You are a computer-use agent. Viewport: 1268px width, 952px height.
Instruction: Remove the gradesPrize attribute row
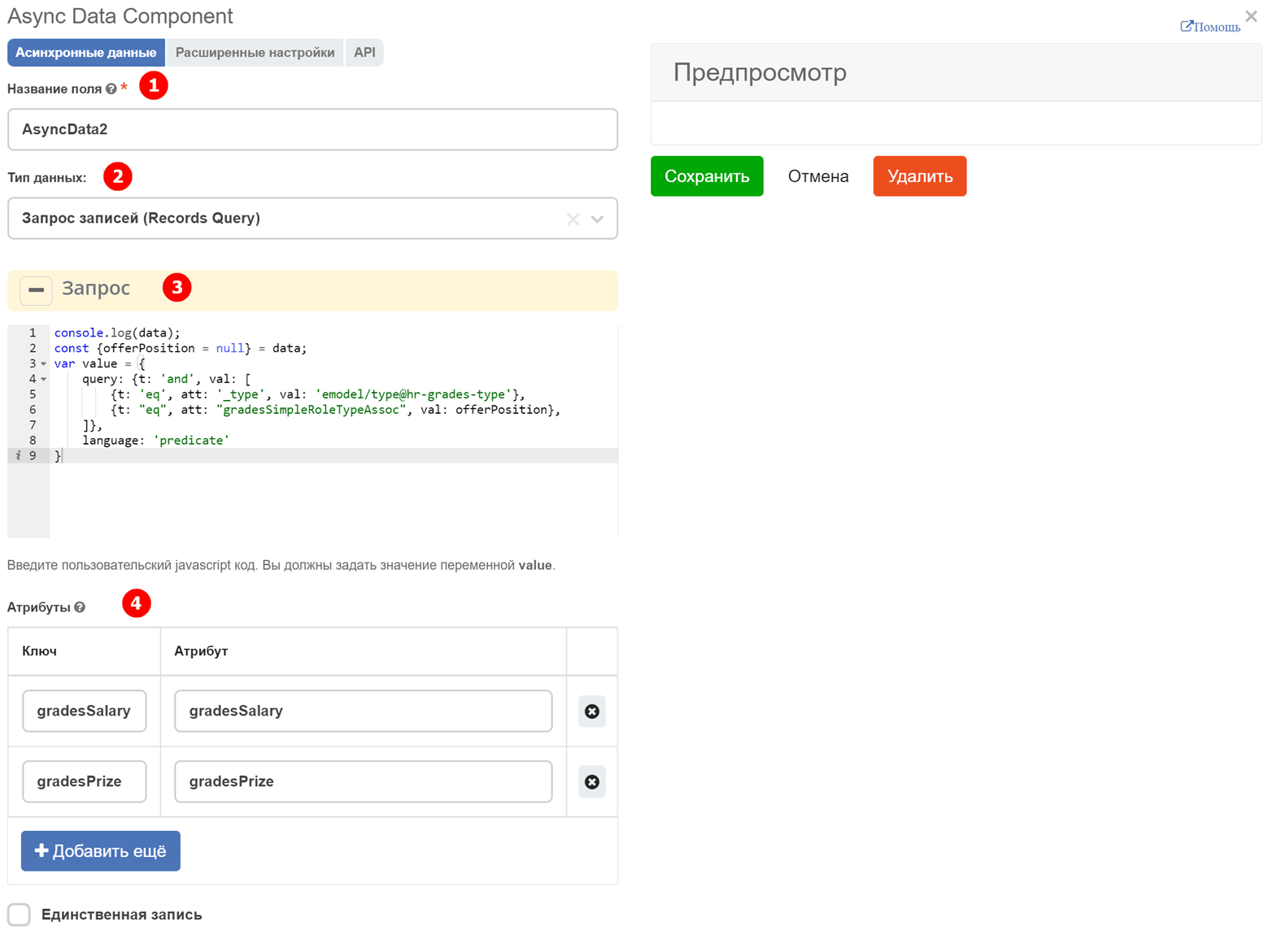tap(592, 782)
